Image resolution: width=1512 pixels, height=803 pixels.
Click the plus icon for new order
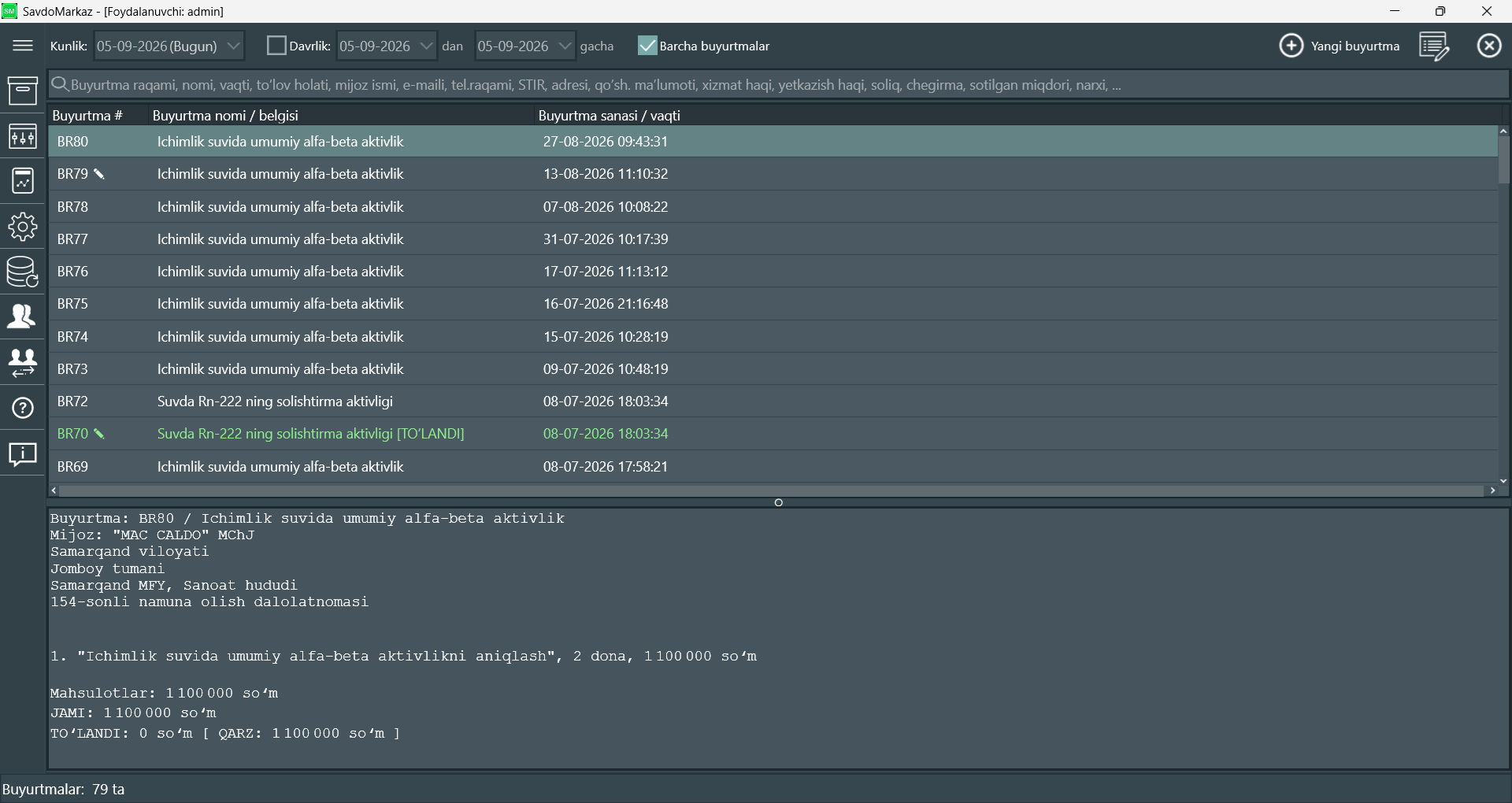coord(1291,46)
